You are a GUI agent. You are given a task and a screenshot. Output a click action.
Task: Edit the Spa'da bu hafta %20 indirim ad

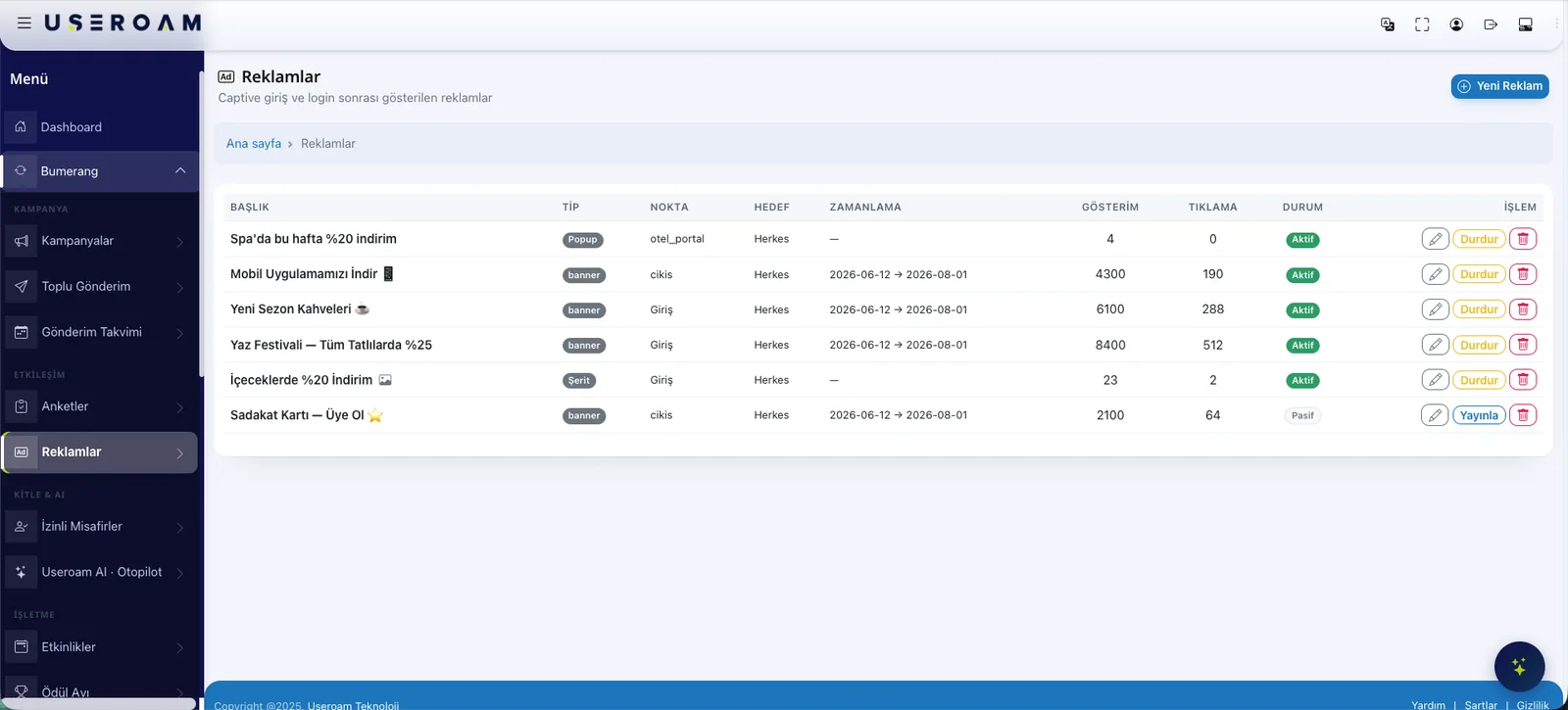[x=1435, y=239]
